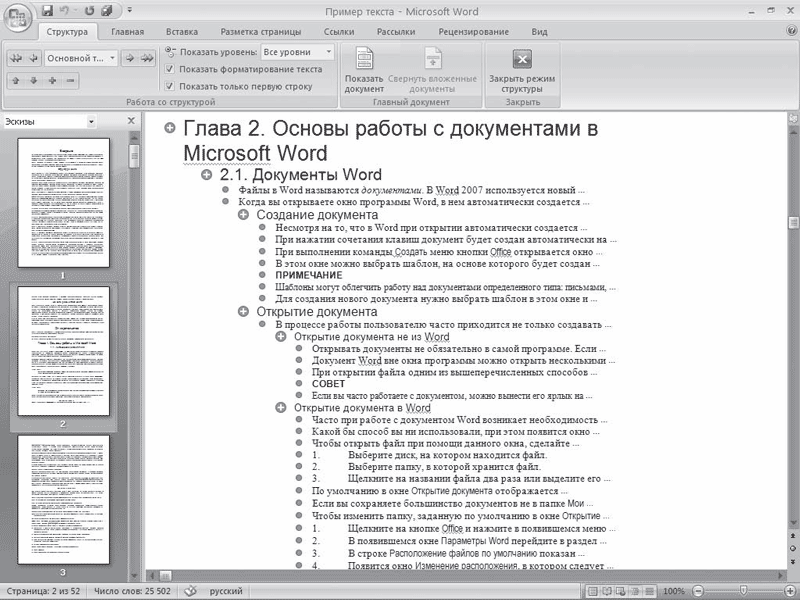
Task: Collapse the 2.1. Документы Word expander
Action: point(207,175)
